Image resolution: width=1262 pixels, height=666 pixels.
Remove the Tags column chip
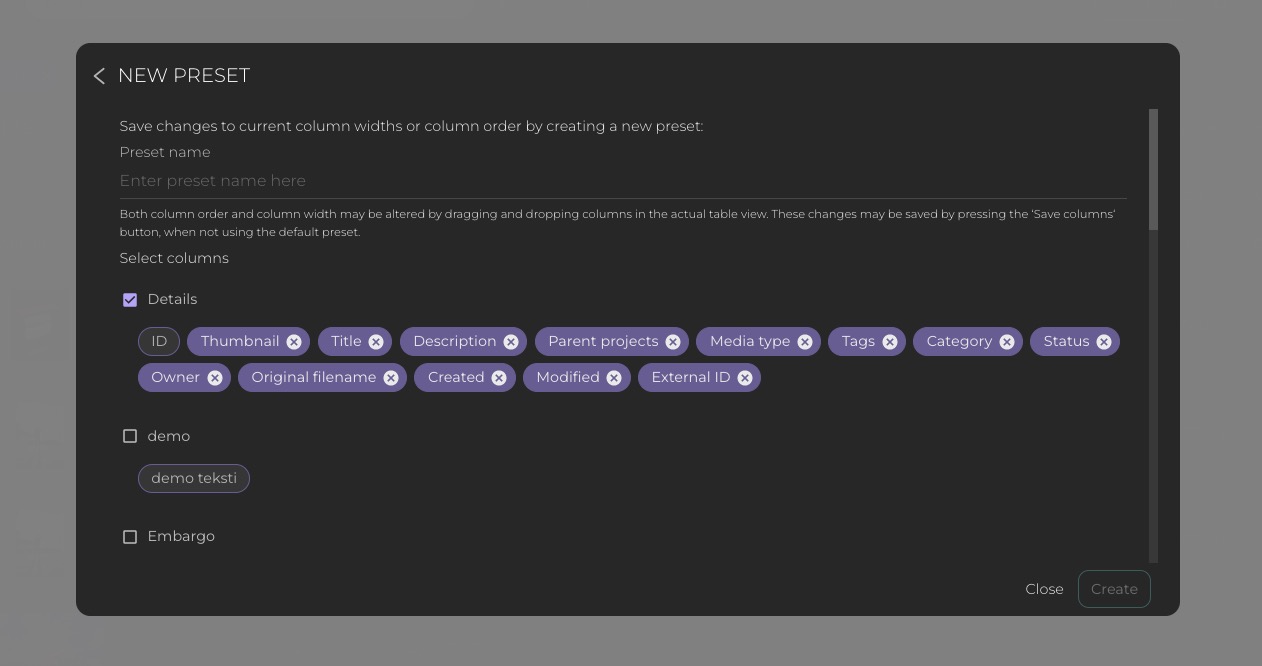click(x=890, y=342)
